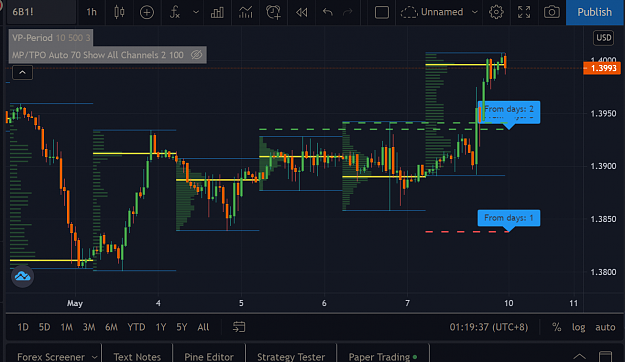This screenshot has height=362, width=625.
Task: Click the From days: 1 label
Action: click(x=509, y=218)
